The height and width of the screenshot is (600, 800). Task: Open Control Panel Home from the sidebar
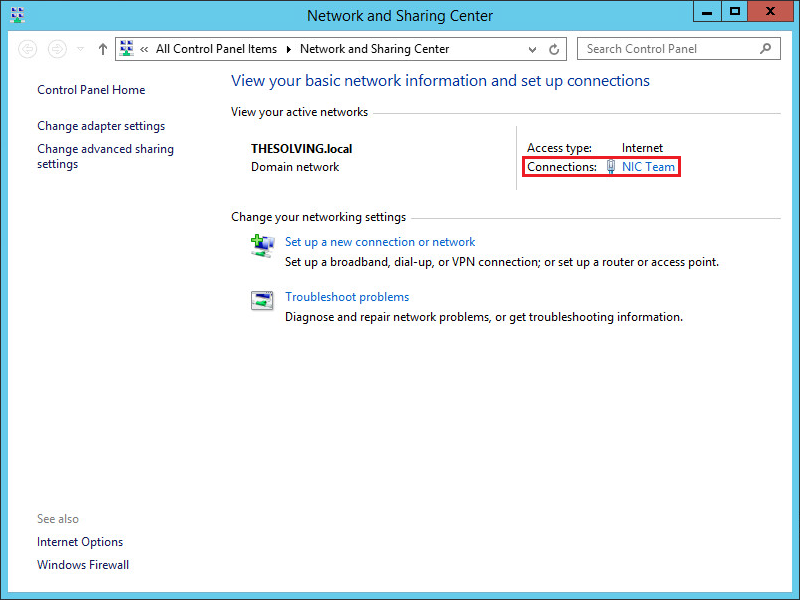click(91, 90)
